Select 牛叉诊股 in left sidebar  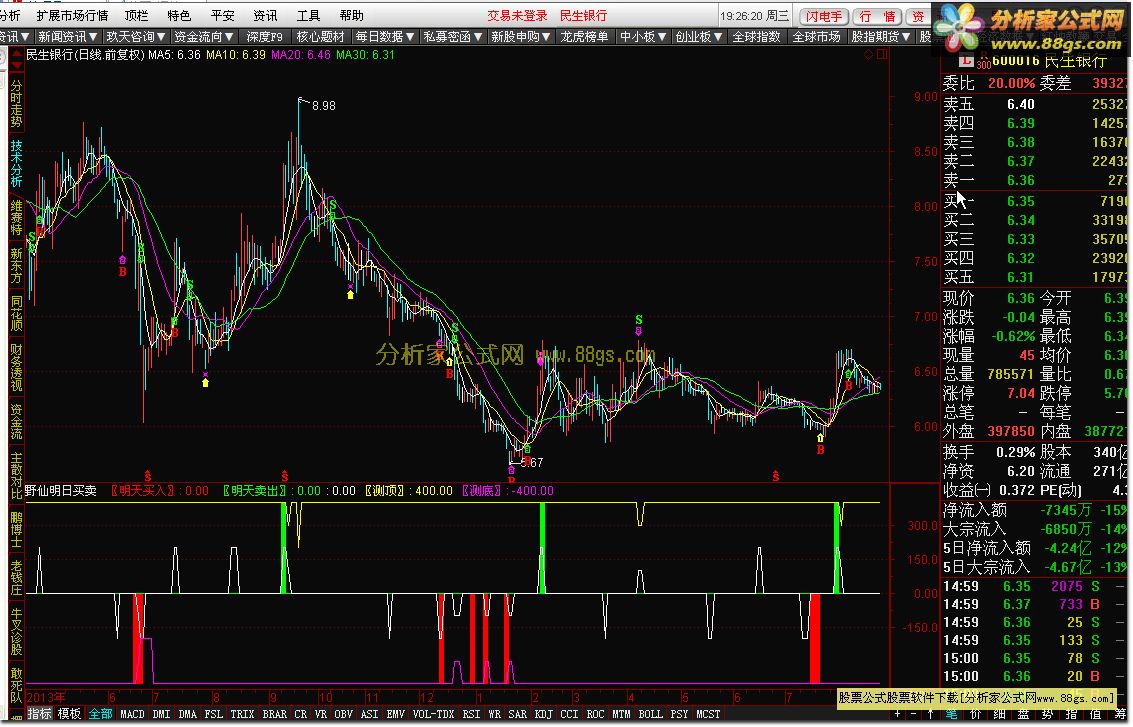(x=16, y=631)
